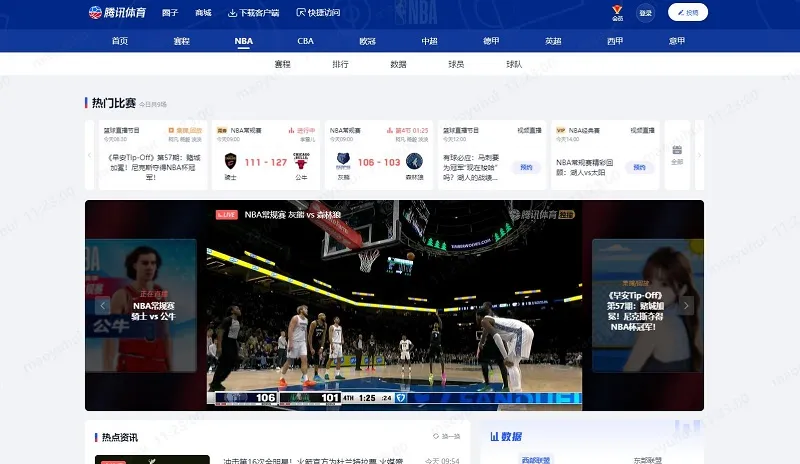800x464 pixels.
Task: Switch to the 球队 sub-tab
Action: click(514, 64)
